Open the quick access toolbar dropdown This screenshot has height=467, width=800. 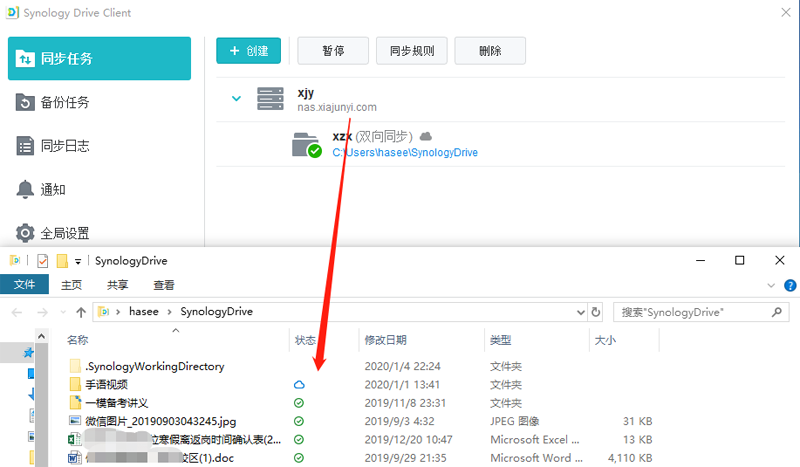[x=78, y=261]
